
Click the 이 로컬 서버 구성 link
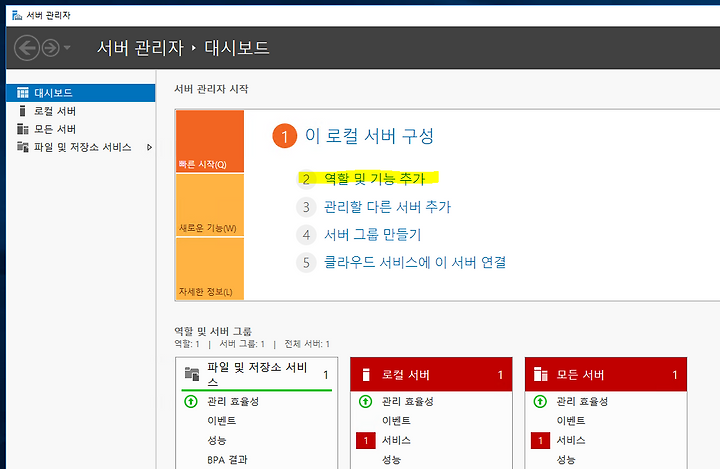tap(370, 136)
